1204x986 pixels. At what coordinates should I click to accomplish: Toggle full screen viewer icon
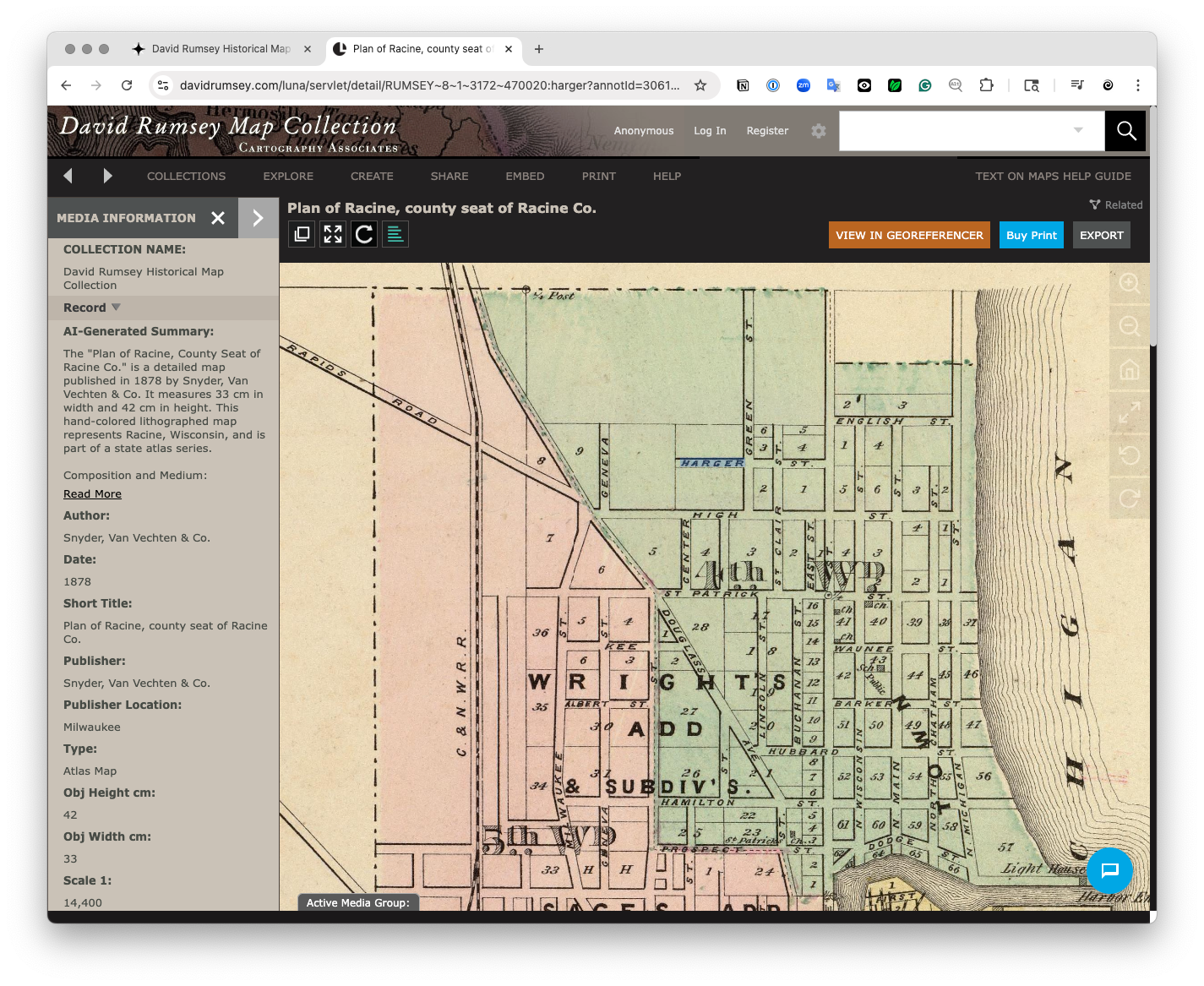(x=333, y=234)
